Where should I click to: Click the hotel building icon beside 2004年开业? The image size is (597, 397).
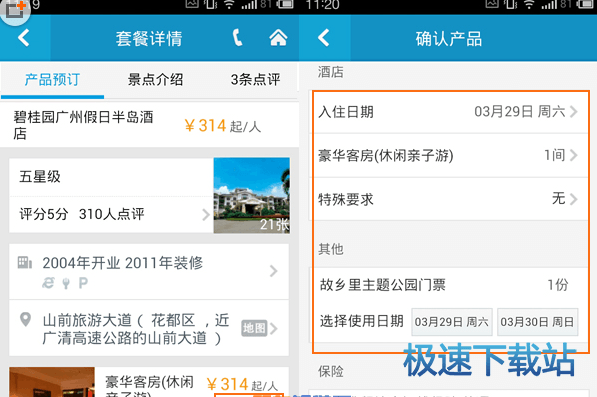tap(25, 263)
